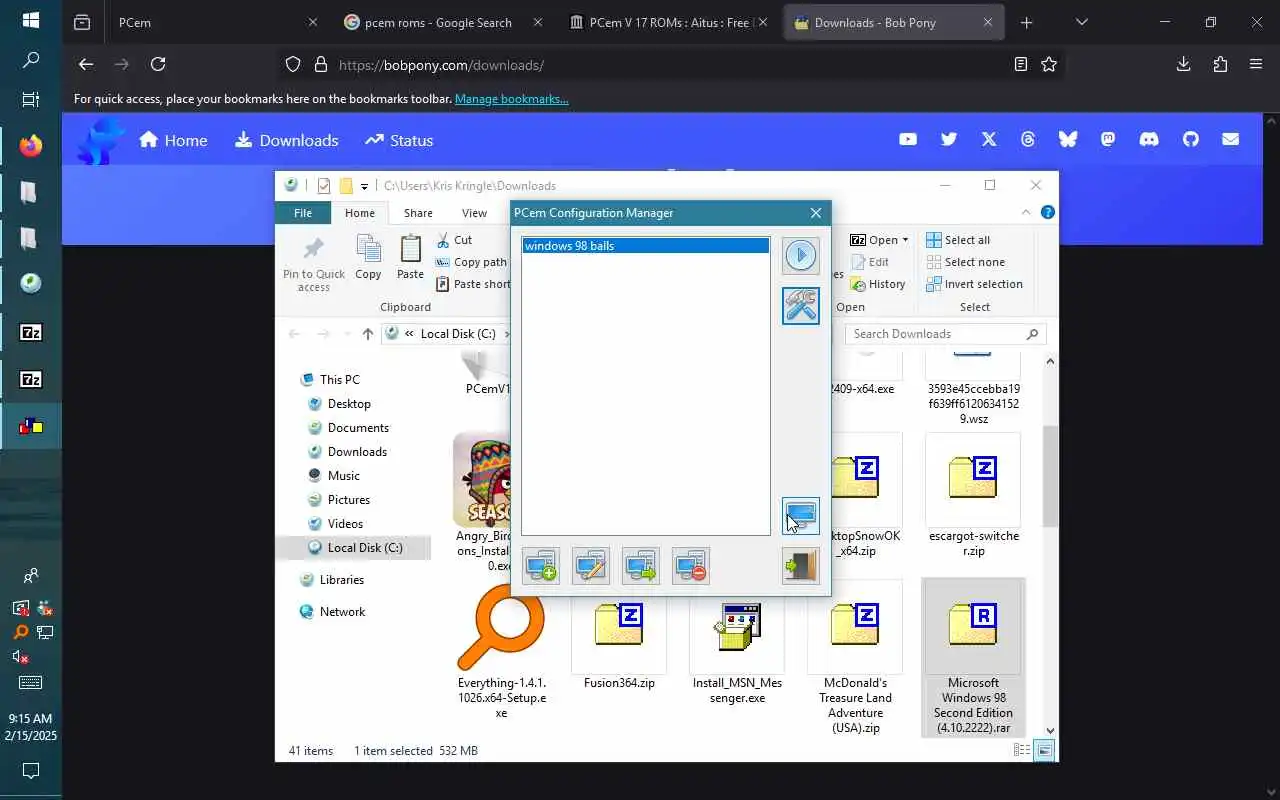
Task: Open View tab in Explorer ribbon
Action: (474, 213)
